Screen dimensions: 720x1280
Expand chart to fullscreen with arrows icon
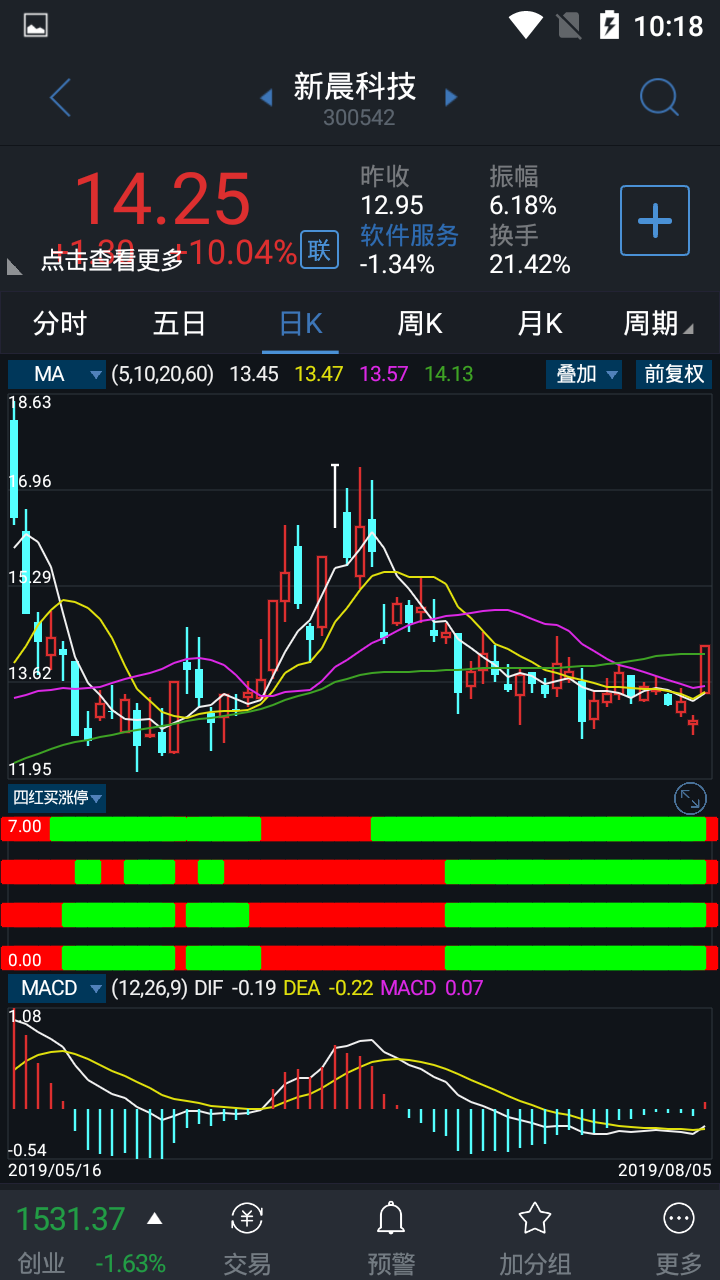pos(691,798)
